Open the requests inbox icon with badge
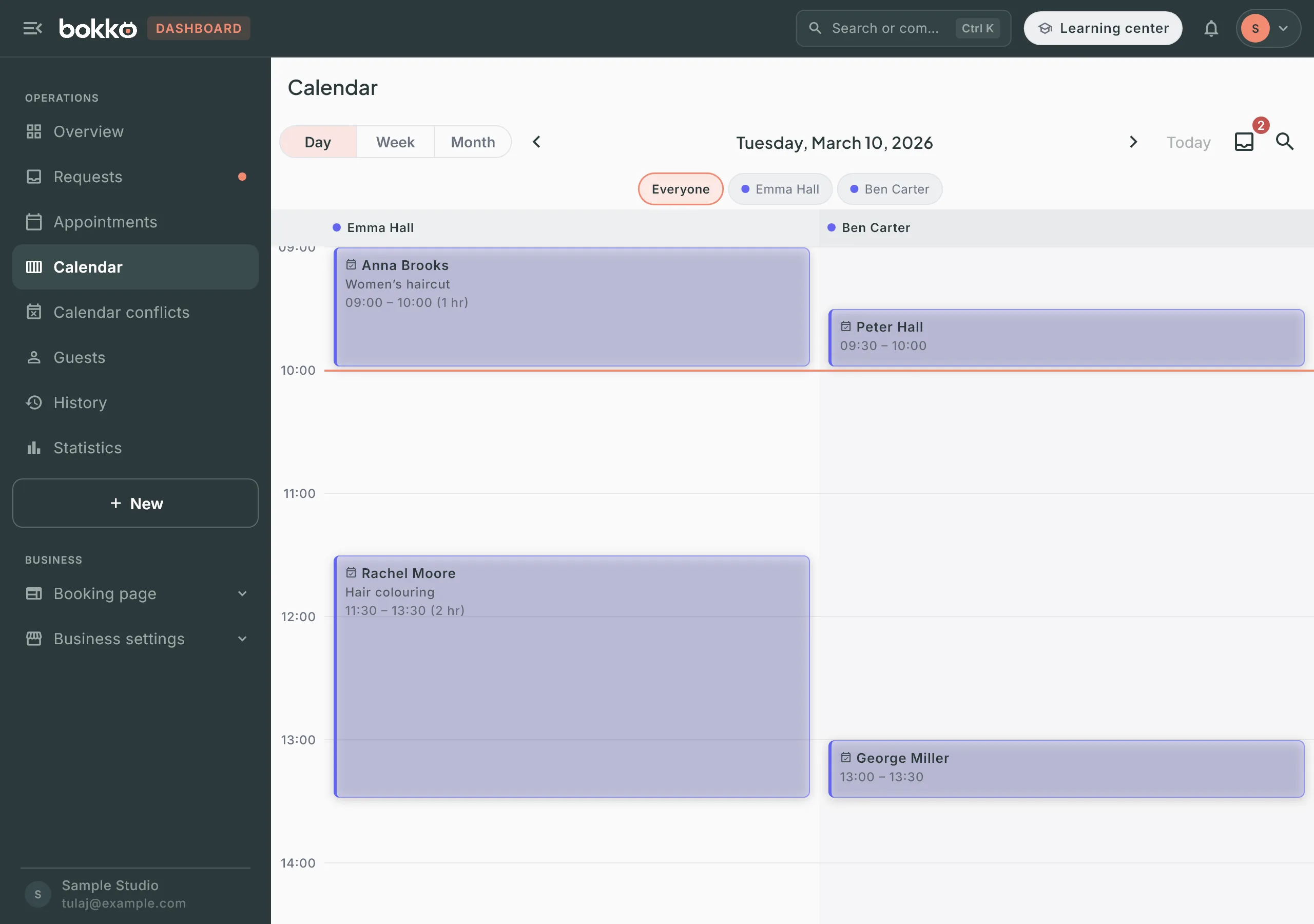The height and width of the screenshot is (924, 1314). [x=1244, y=141]
